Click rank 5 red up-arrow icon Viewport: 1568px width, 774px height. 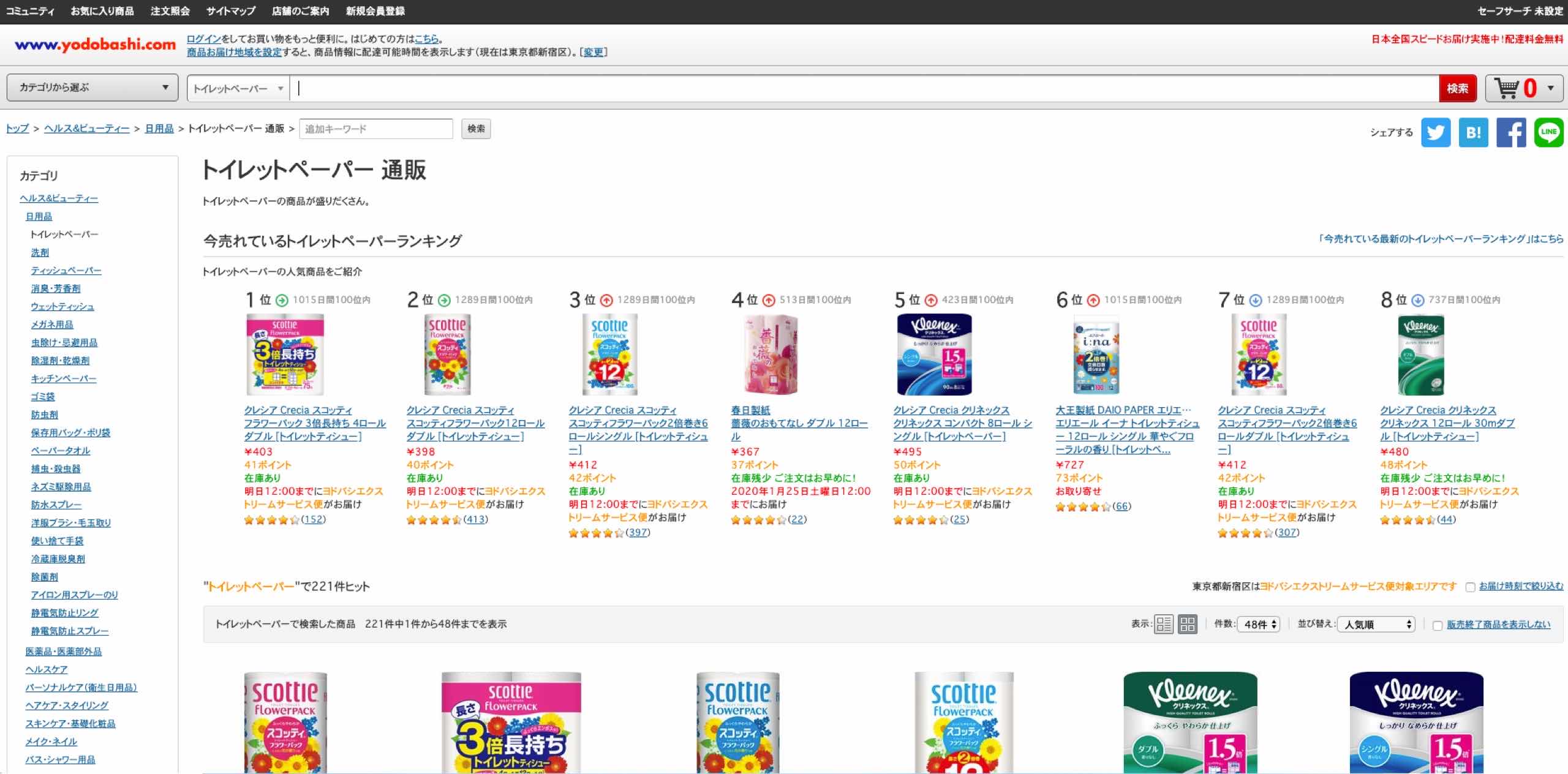pyautogui.click(x=931, y=300)
